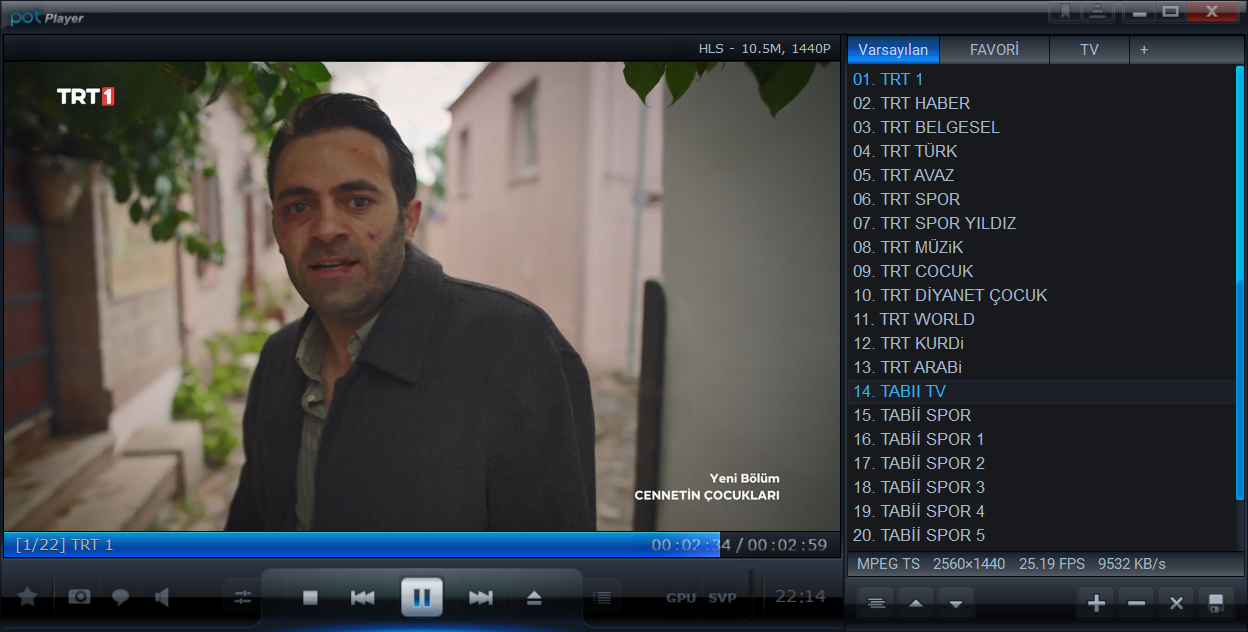The width and height of the screenshot is (1248, 632).
Task: Mute audio with the speaker icon
Action: tap(162, 597)
